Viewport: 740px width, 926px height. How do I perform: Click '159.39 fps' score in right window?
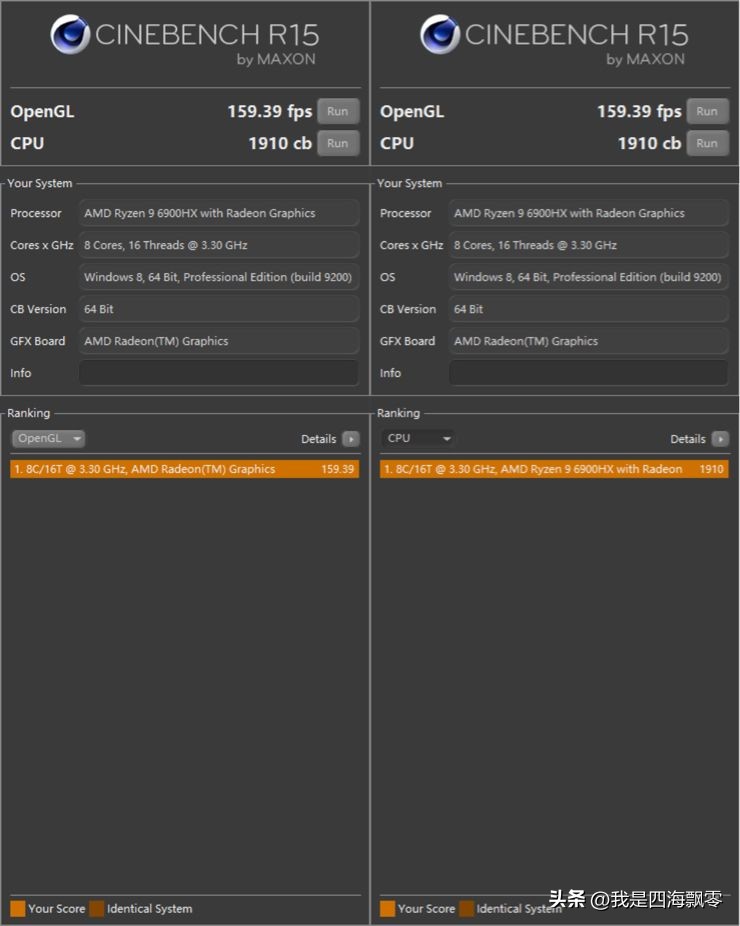point(639,112)
